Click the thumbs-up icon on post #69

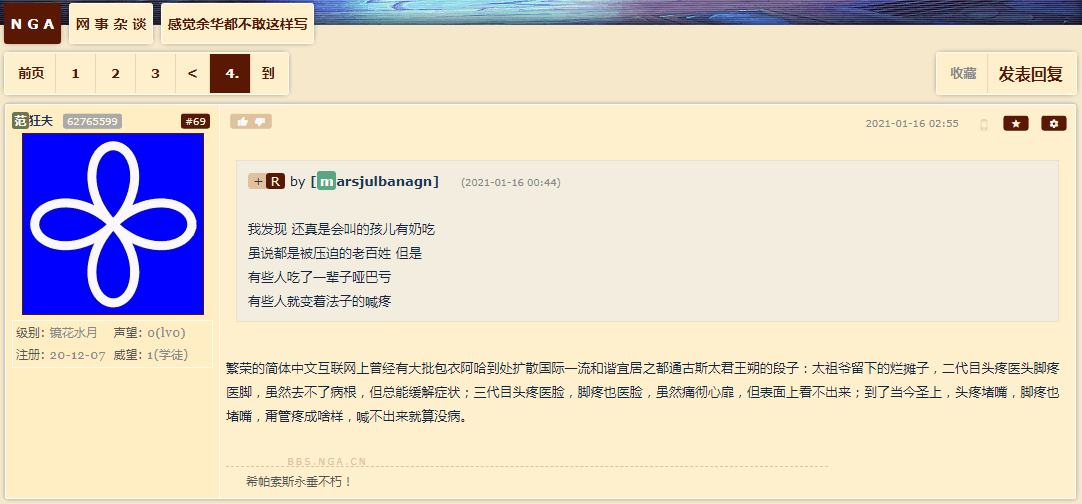tap(242, 122)
